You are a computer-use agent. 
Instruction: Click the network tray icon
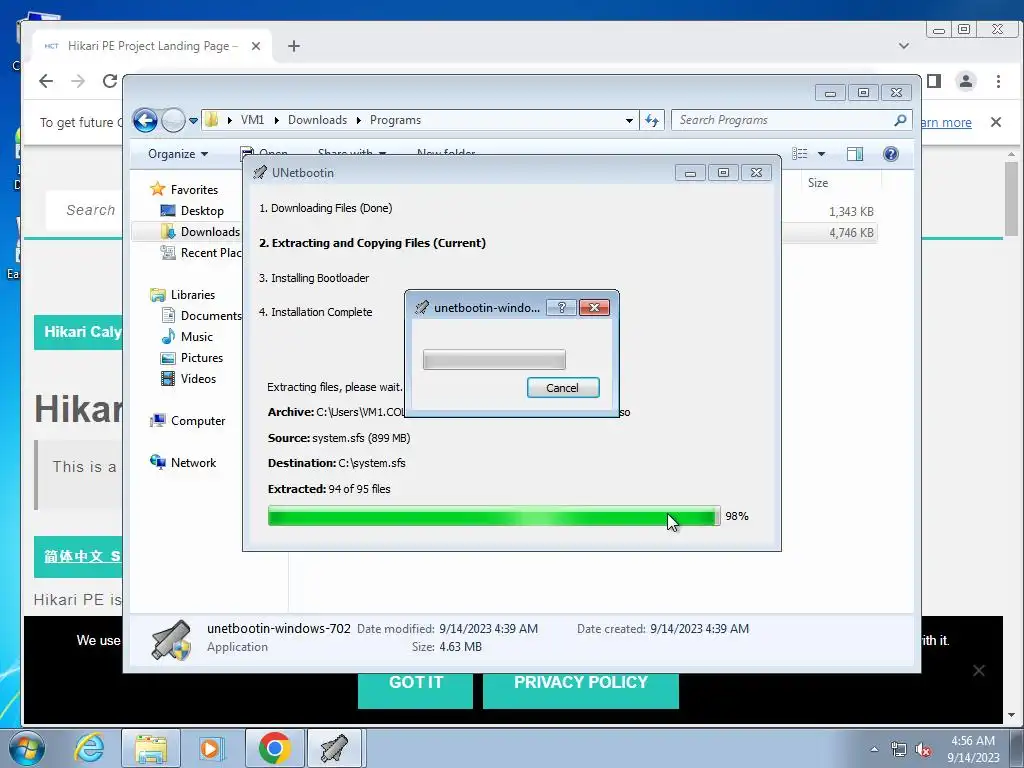pyautogui.click(x=899, y=750)
